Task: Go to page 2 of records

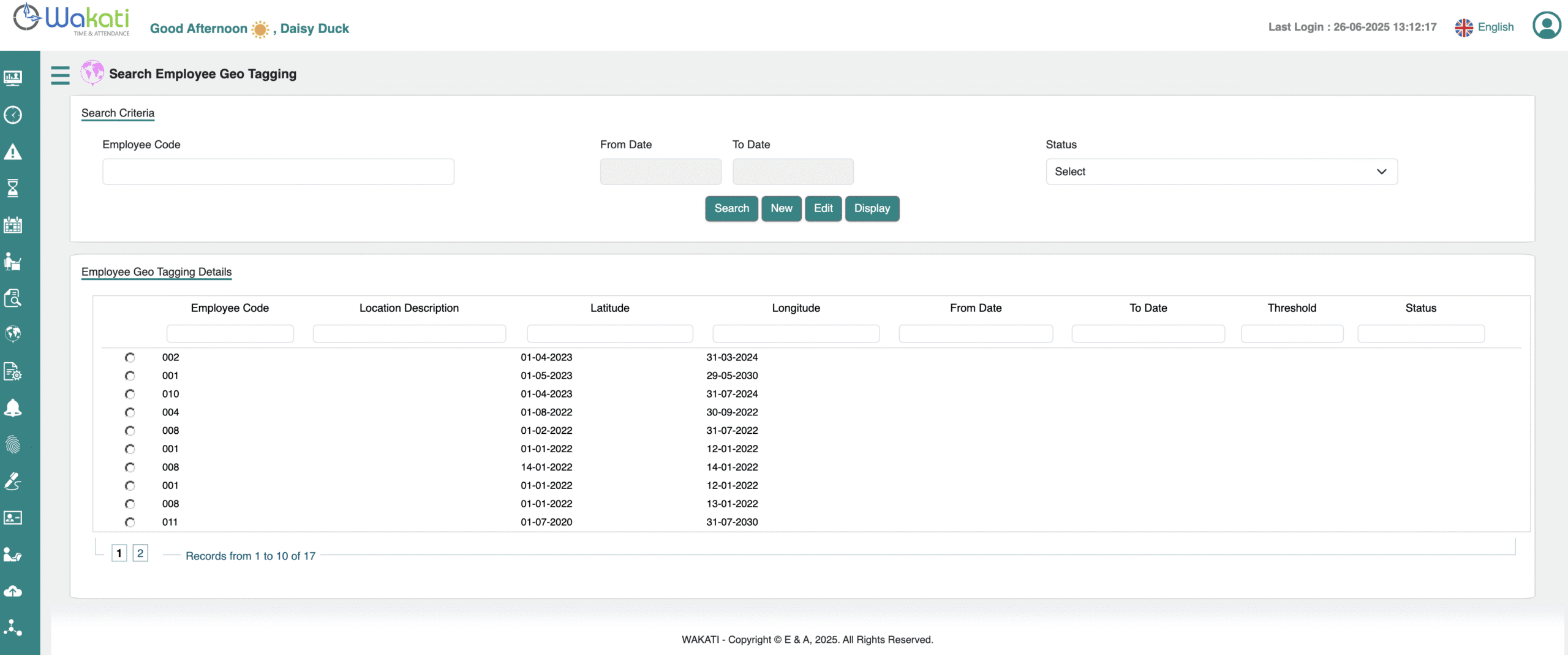Action: point(140,553)
